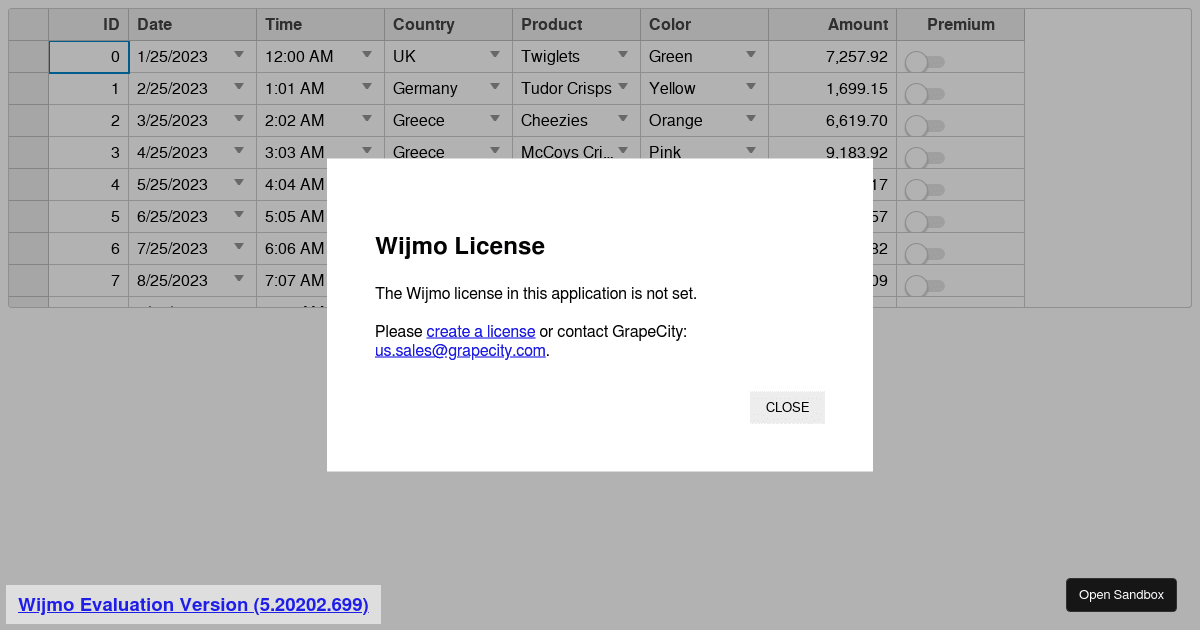Toggle Premium switch for row ID 5
1200x630 pixels.
click(924, 222)
